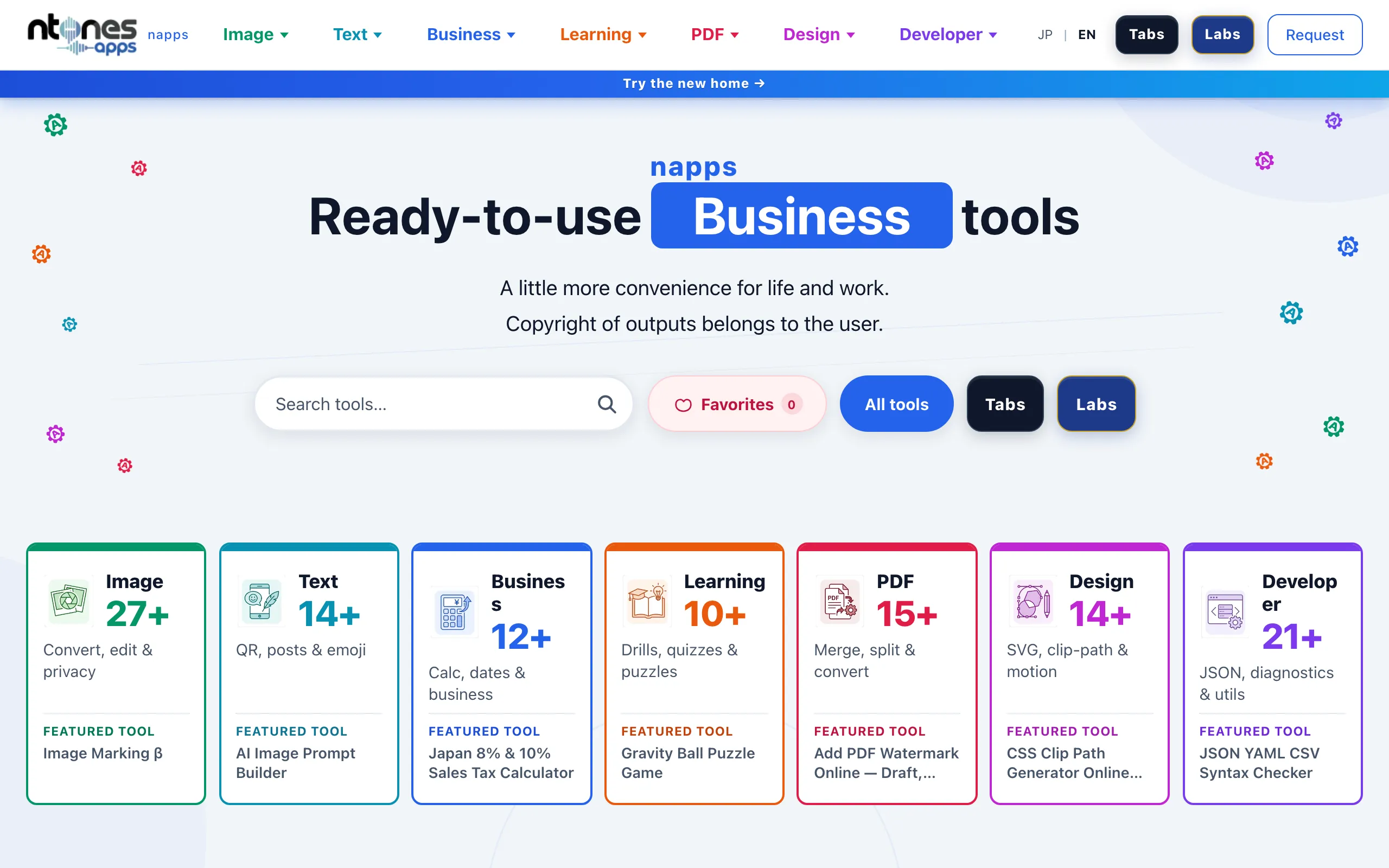Follow the napps link beside the logo
This screenshot has width=1389, height=868.
click(x=168, y=34)
